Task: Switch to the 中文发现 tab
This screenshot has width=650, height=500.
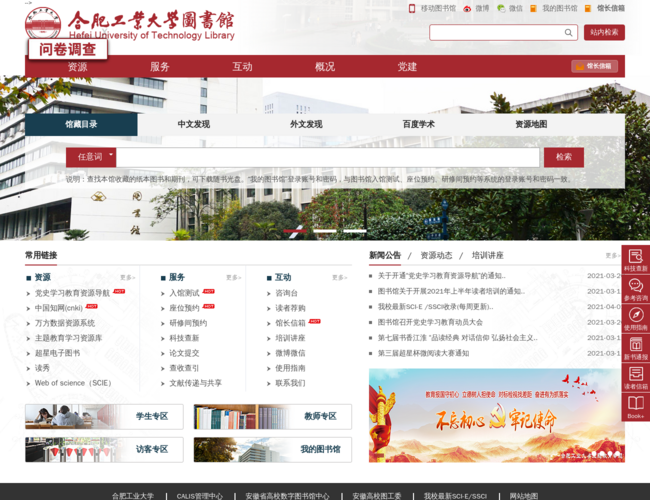Action: pos(194,124)
